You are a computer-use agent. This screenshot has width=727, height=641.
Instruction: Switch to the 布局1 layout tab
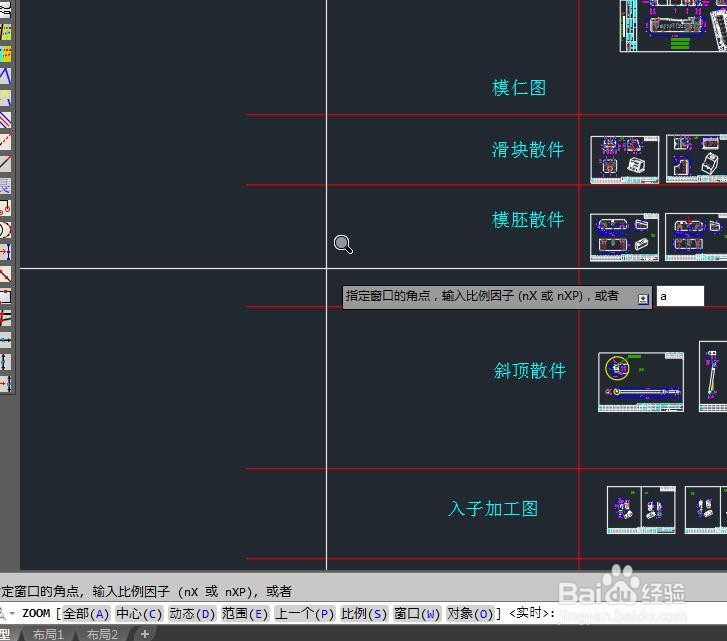[48, 634]
